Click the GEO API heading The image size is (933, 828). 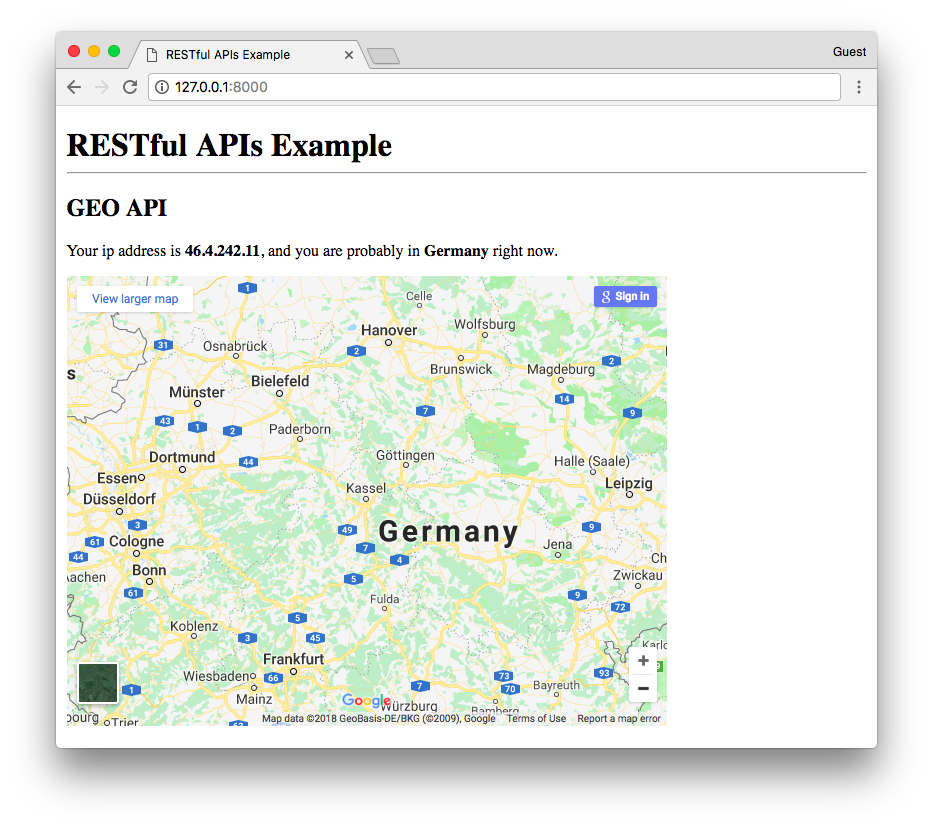click(x=117, y=208)
